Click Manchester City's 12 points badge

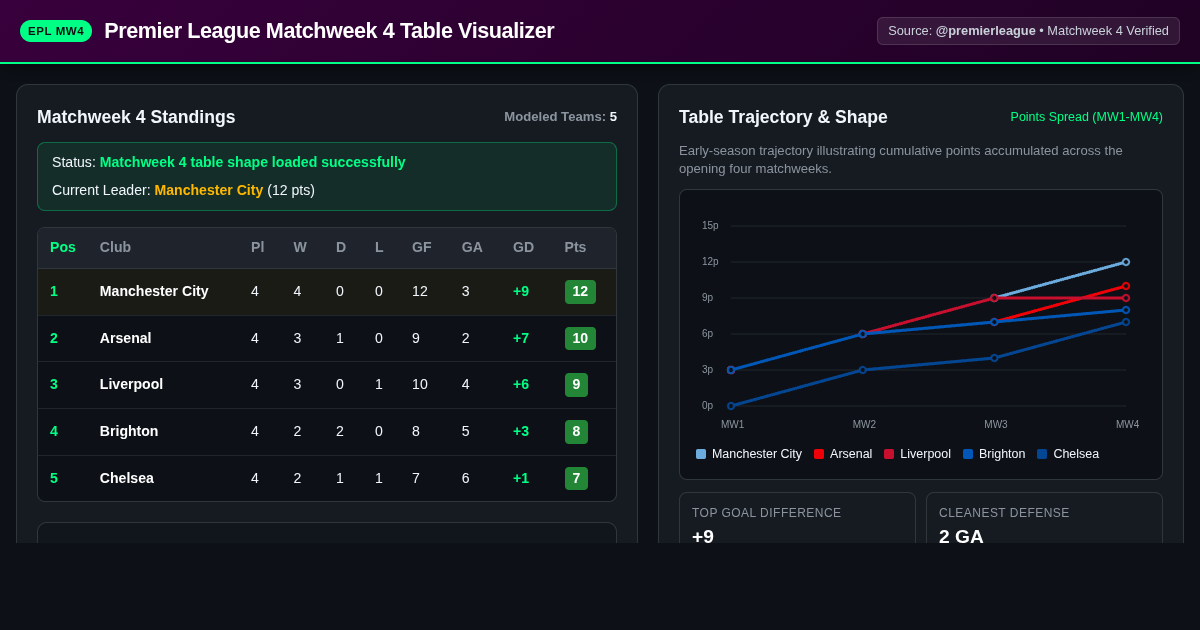(580, 292)
